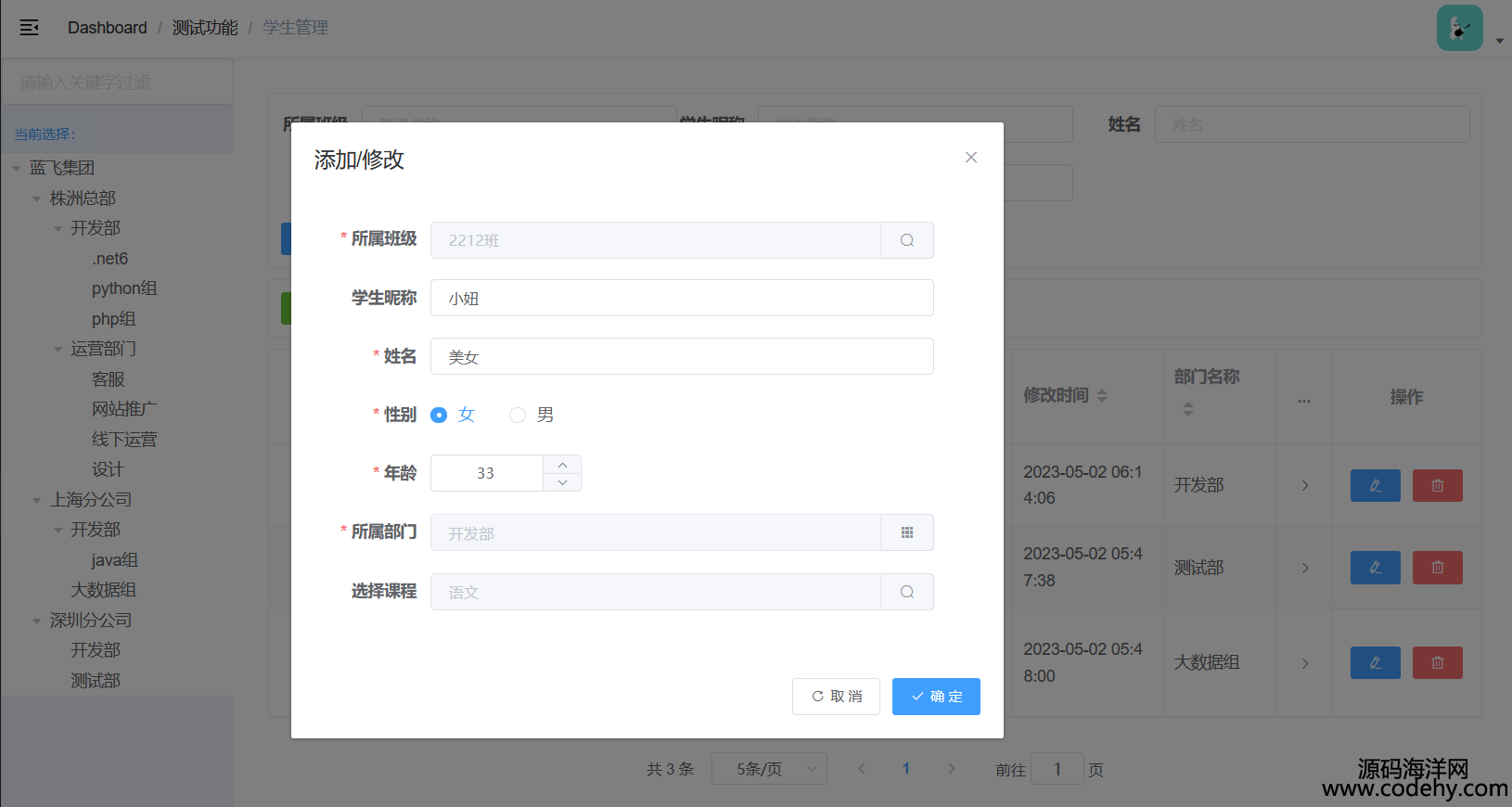The height and width of the screenshot is (807, 1512).
Task: Open the 5条/页 page size dropdown
Action: [769, 769]
